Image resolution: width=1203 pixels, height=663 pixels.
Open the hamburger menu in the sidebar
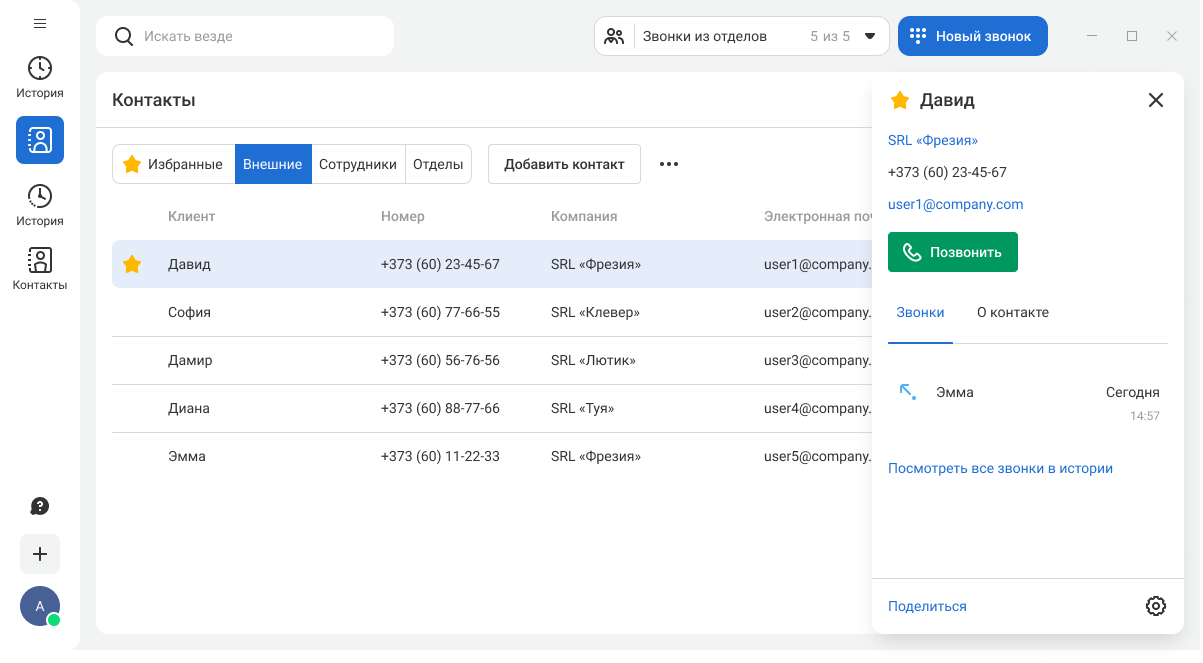coord(40,24)
